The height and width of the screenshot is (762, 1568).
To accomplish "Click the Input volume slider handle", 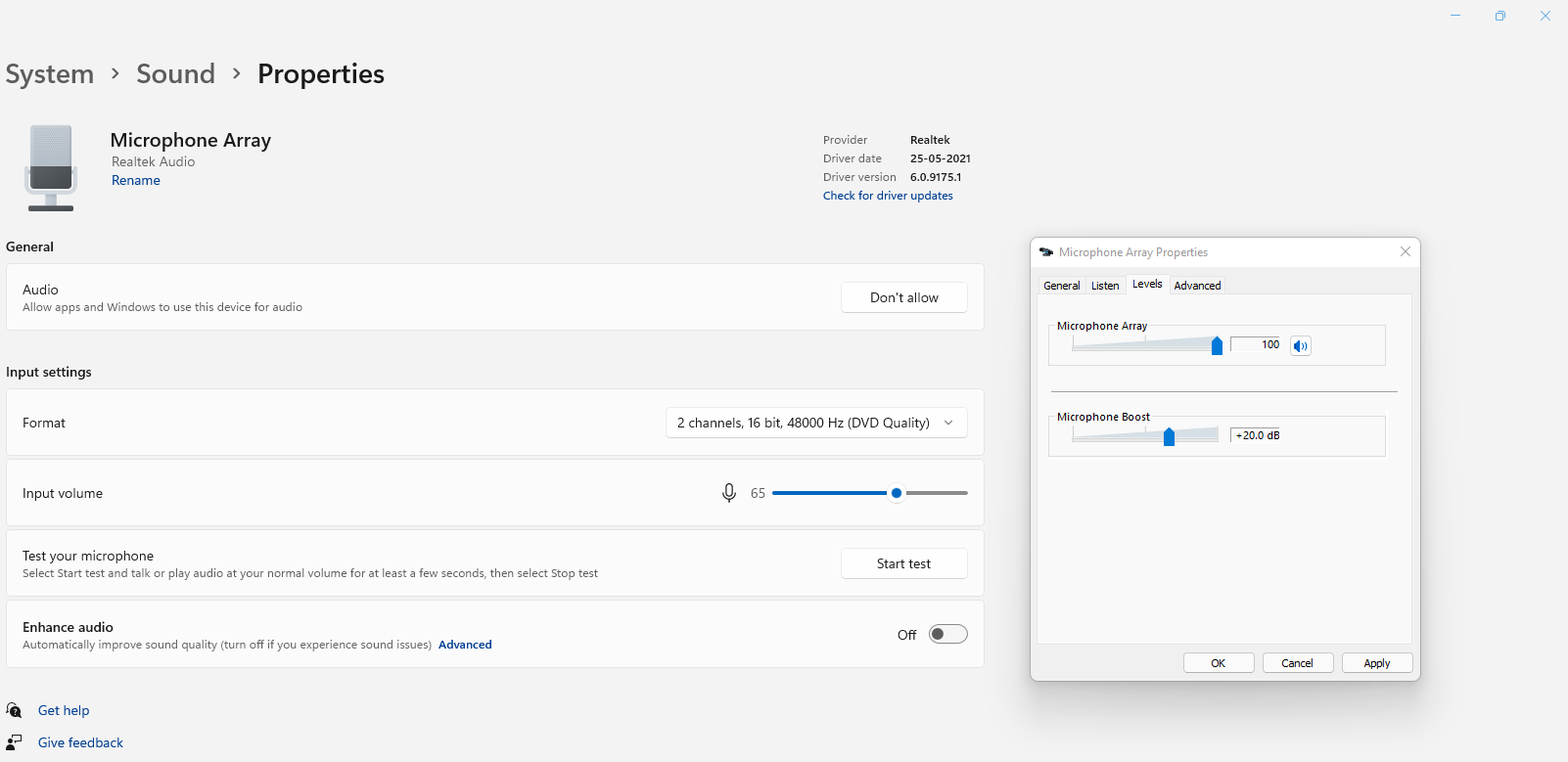I will (897, 493).
